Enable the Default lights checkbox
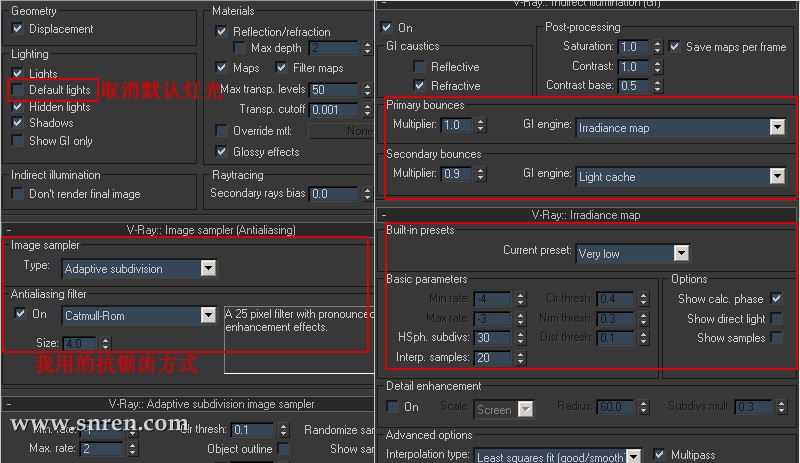The image size is (800, 463). pos(17,90)
